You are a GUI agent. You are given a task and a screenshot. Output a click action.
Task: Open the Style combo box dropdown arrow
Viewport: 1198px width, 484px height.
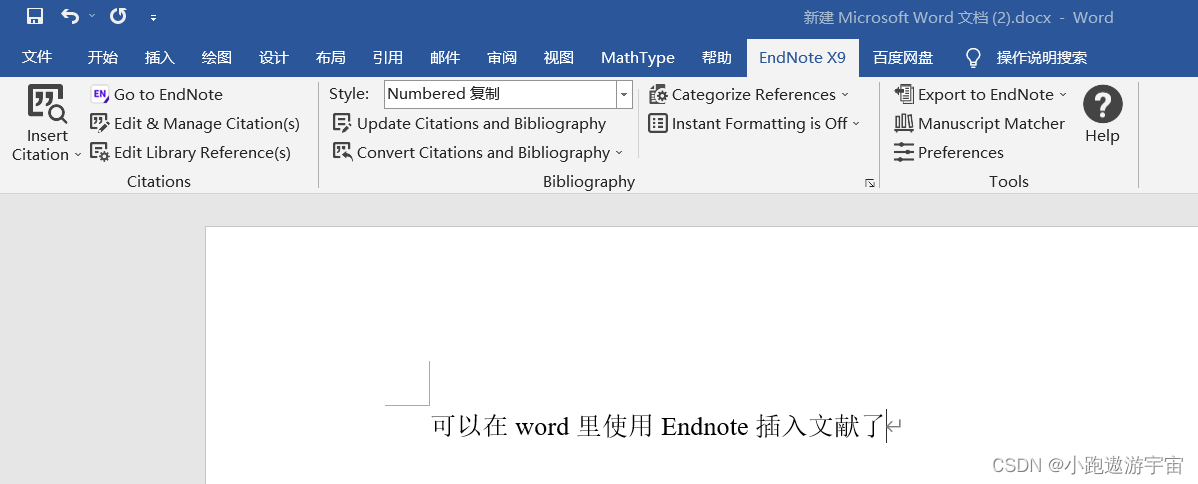pyautogui.click(x=623, y=95)
